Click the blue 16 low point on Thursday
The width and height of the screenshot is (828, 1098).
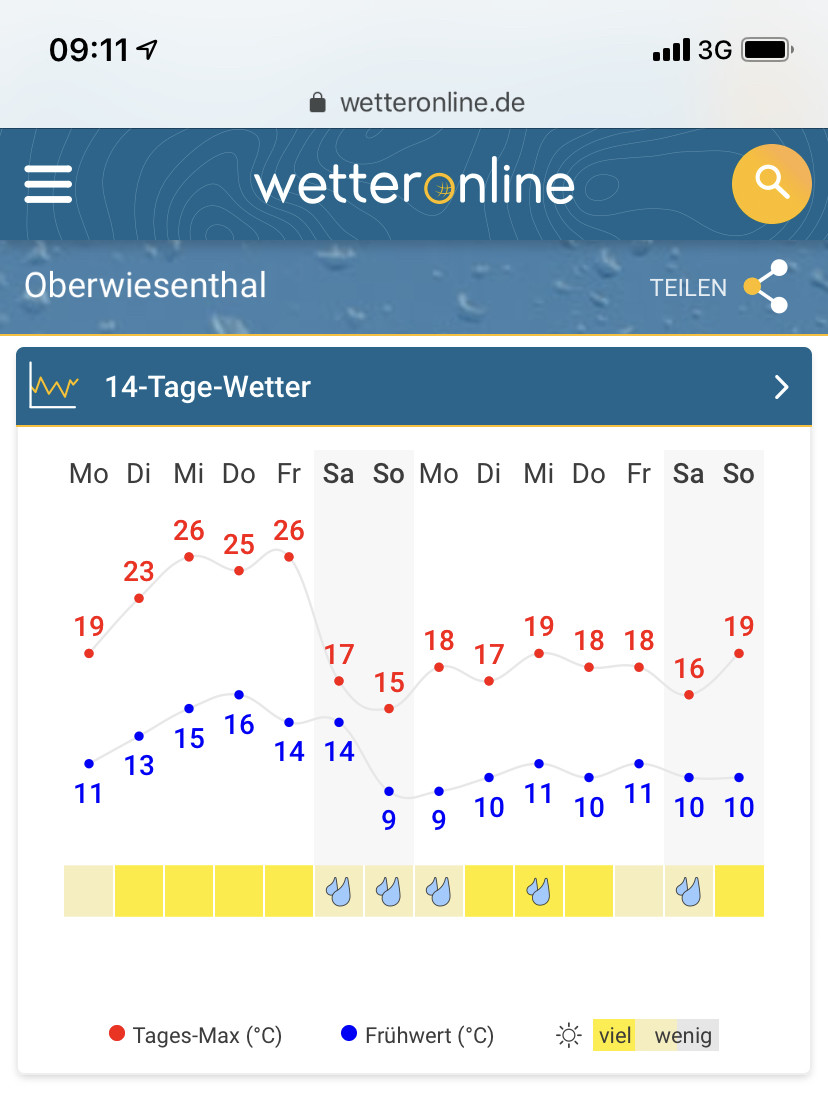pos(239,695)
